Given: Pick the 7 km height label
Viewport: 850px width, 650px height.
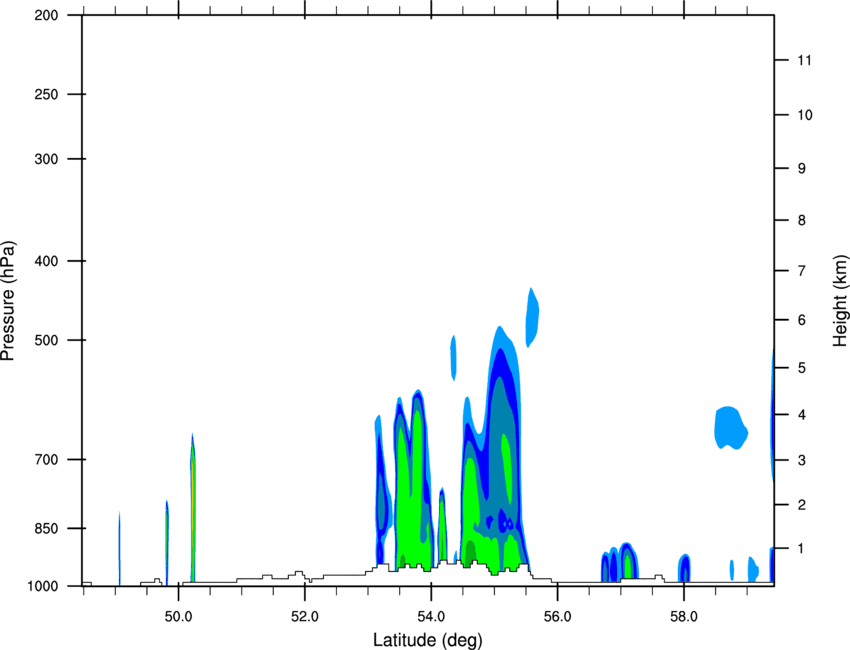Looking at the screenshot, I should coord(802,271).
